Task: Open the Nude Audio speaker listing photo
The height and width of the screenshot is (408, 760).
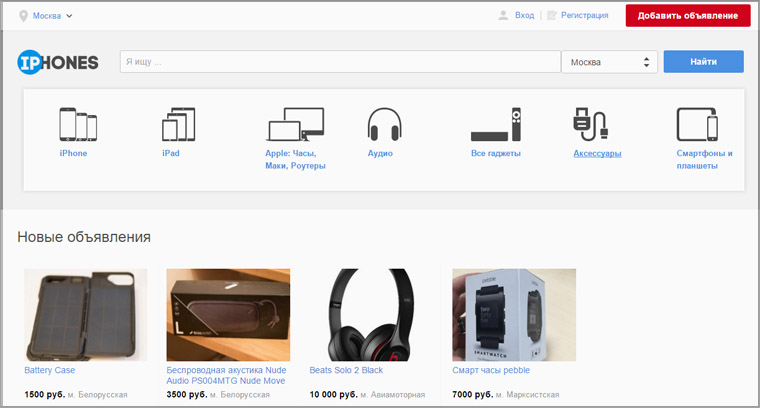Action: [228, 315]
